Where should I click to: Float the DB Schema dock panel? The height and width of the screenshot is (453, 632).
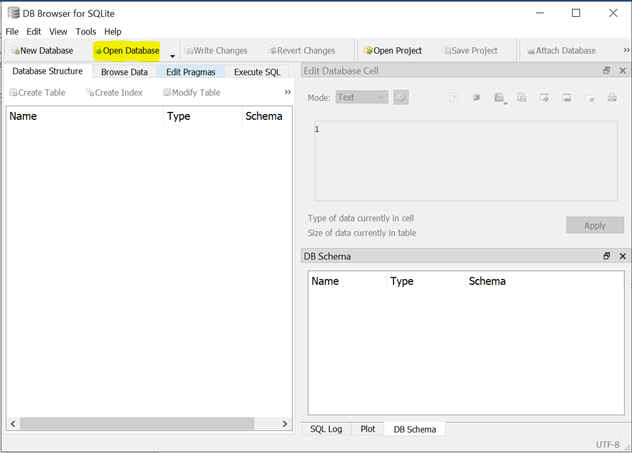pos(606,256)
